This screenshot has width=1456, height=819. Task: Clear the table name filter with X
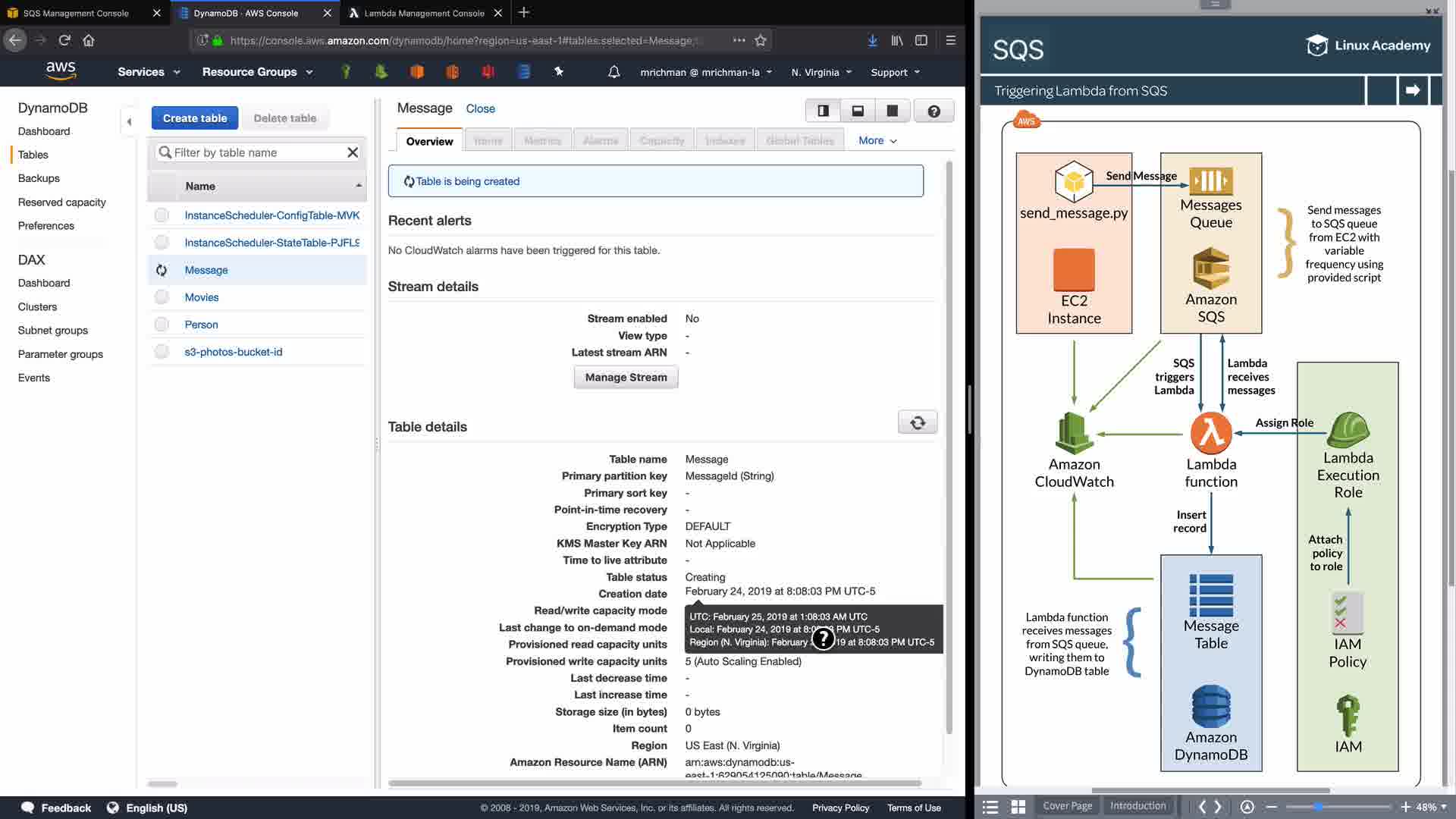click(353, 152)
